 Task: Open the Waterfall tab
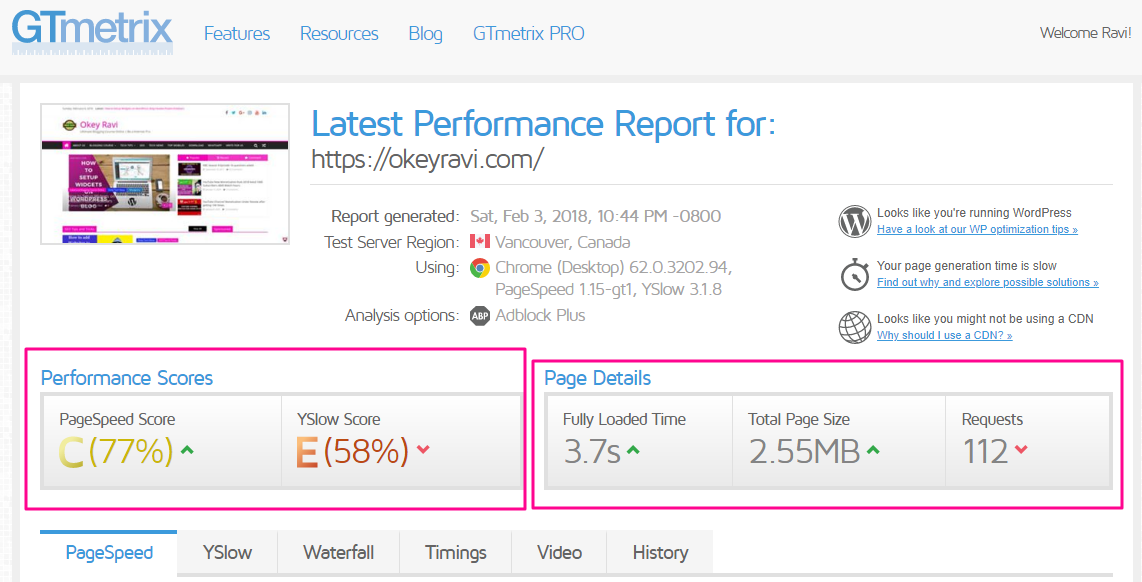339,553
